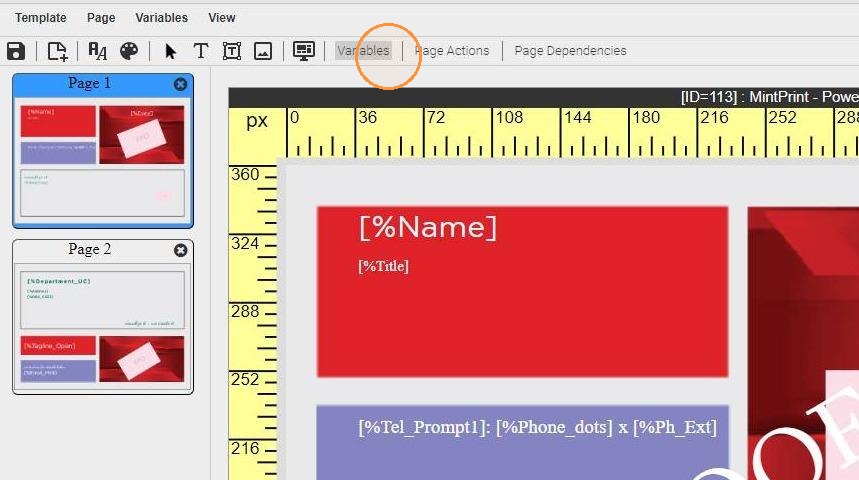This screenshot has height=480, width=859.
Task: Click the Variables toolbar button
Action: [363, 50]
